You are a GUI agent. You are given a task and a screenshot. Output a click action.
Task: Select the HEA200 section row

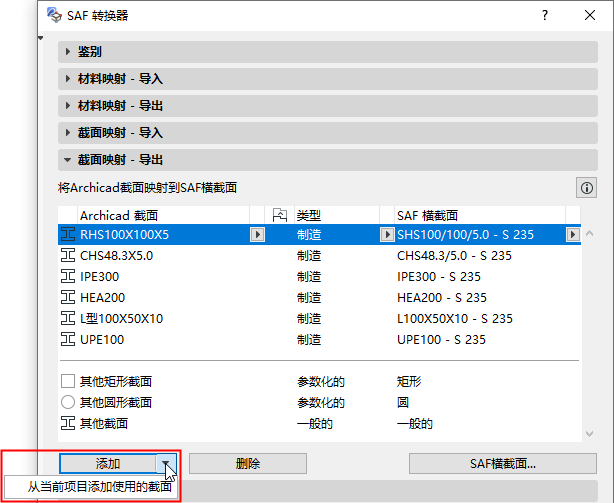point(319,297)
